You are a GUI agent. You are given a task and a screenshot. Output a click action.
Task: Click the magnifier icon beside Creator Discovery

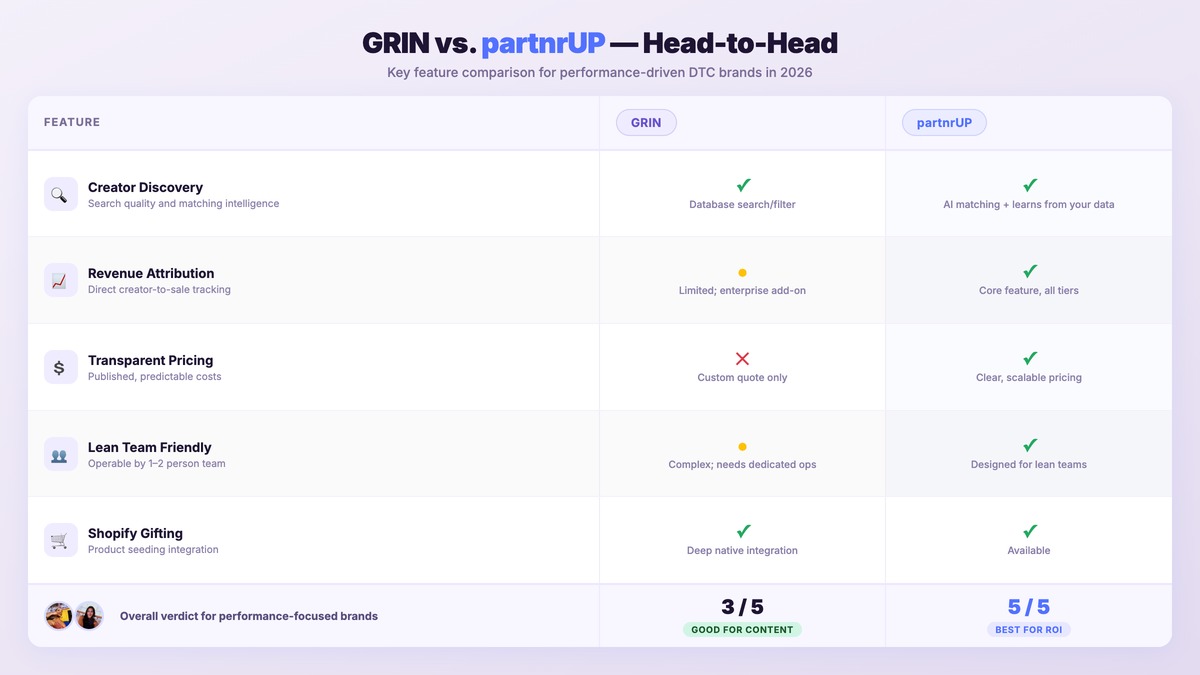(x=61, y=194)
